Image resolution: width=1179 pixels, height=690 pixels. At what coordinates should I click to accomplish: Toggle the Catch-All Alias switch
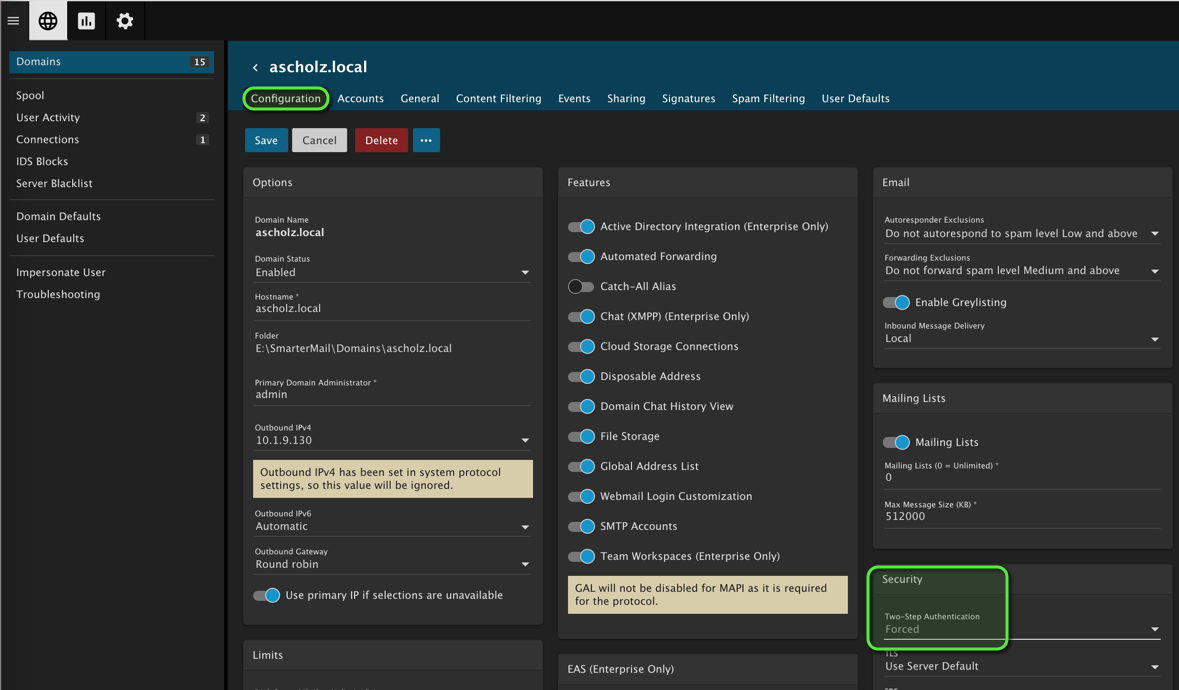[x=581, y=287]
